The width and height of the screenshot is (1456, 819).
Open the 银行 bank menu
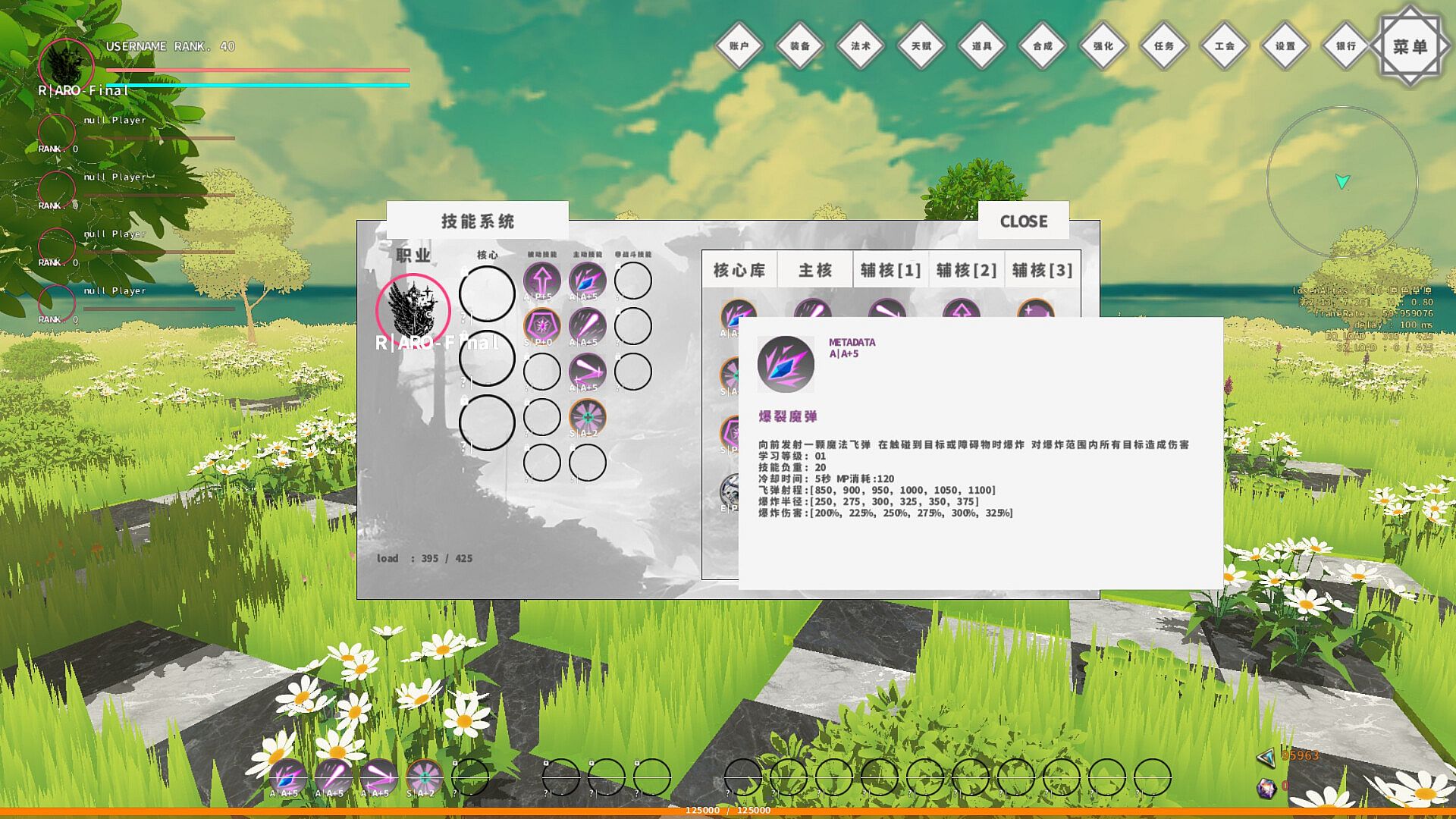tap(1346, 46)
